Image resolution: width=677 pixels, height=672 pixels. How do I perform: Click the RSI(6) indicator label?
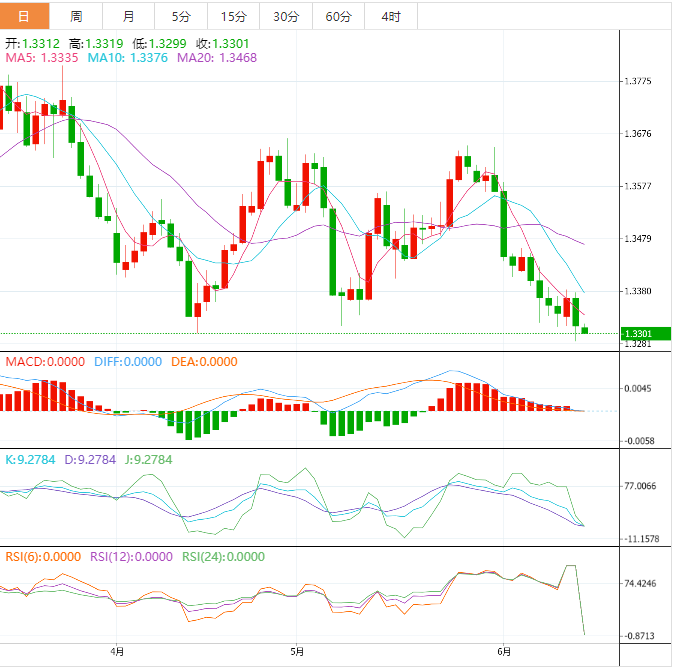(43, 557)
